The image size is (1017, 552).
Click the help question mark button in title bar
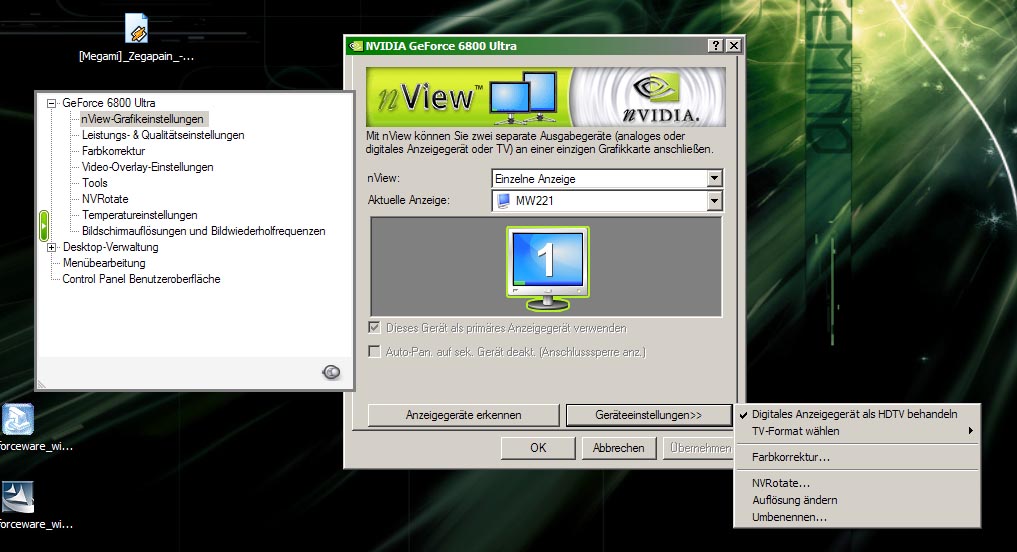pos(715,45)
